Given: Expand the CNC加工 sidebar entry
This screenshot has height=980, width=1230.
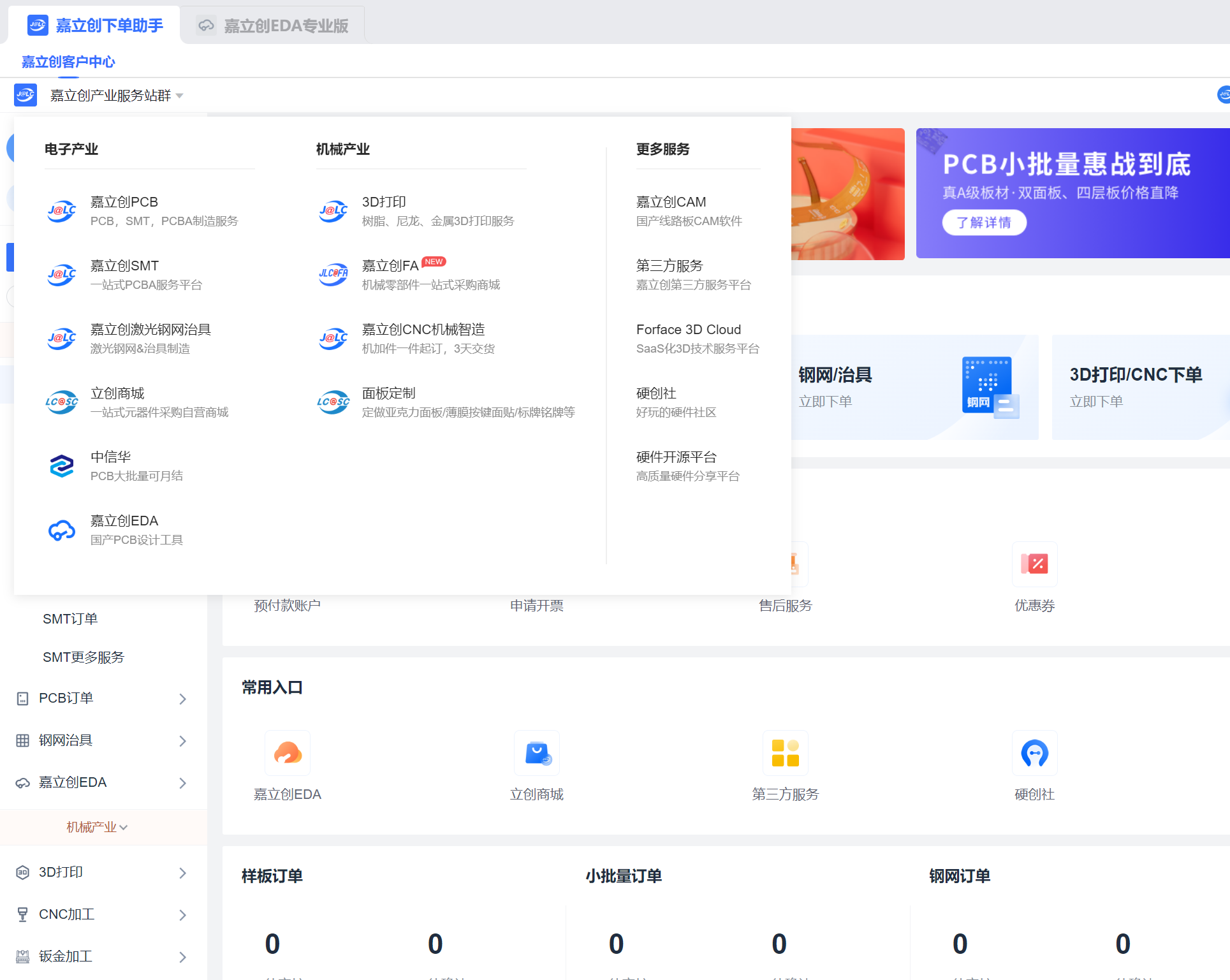Looking at the screenshot, I should (101, 914).
